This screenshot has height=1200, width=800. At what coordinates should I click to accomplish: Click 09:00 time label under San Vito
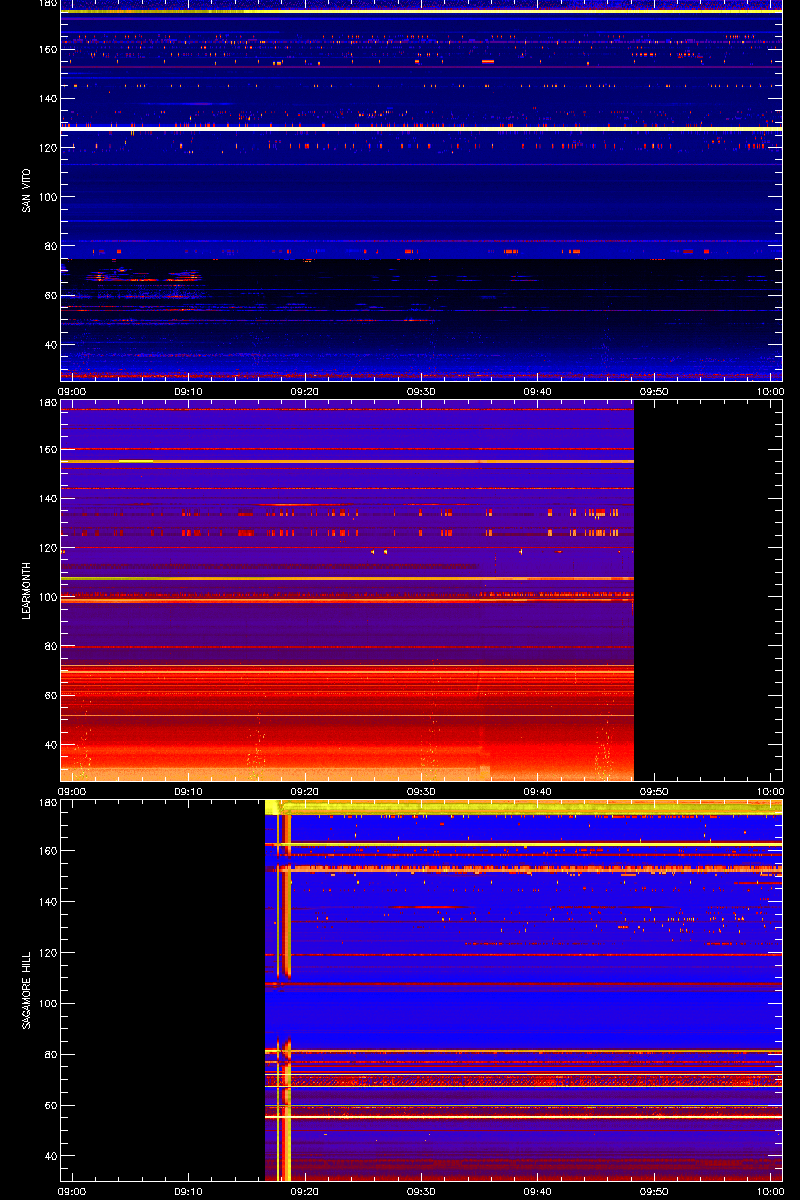[x=72, y=392]
